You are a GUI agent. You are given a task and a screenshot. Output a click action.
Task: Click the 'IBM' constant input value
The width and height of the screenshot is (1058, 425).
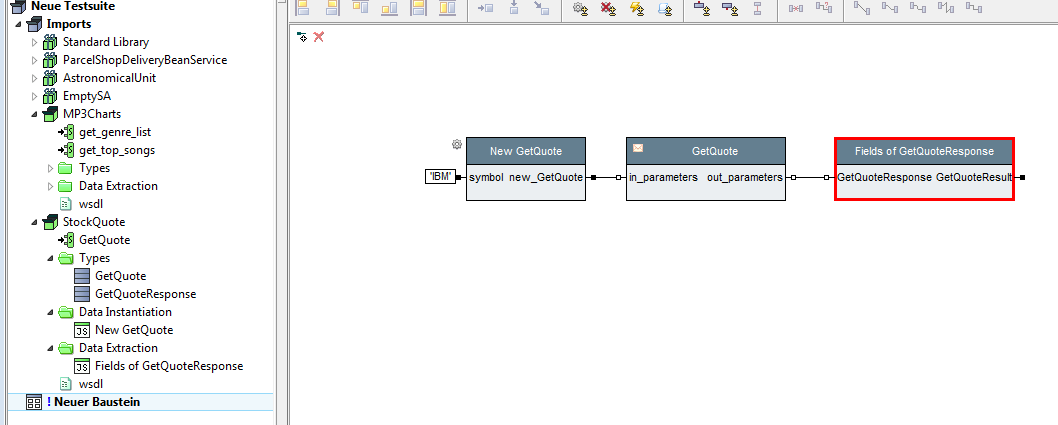(440, 177)
